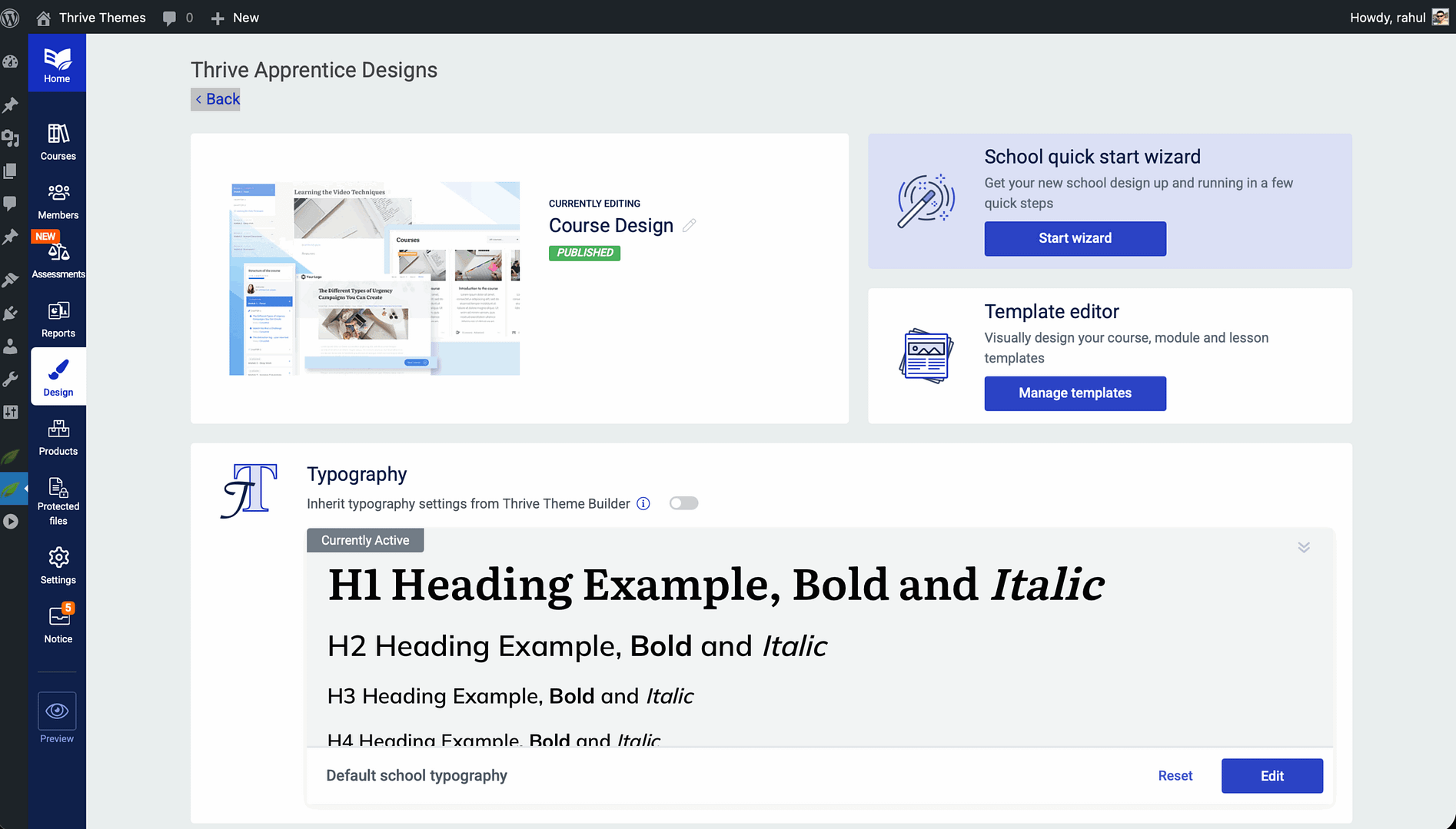Click the pencil icon to rename Course Design

(690, 225)
